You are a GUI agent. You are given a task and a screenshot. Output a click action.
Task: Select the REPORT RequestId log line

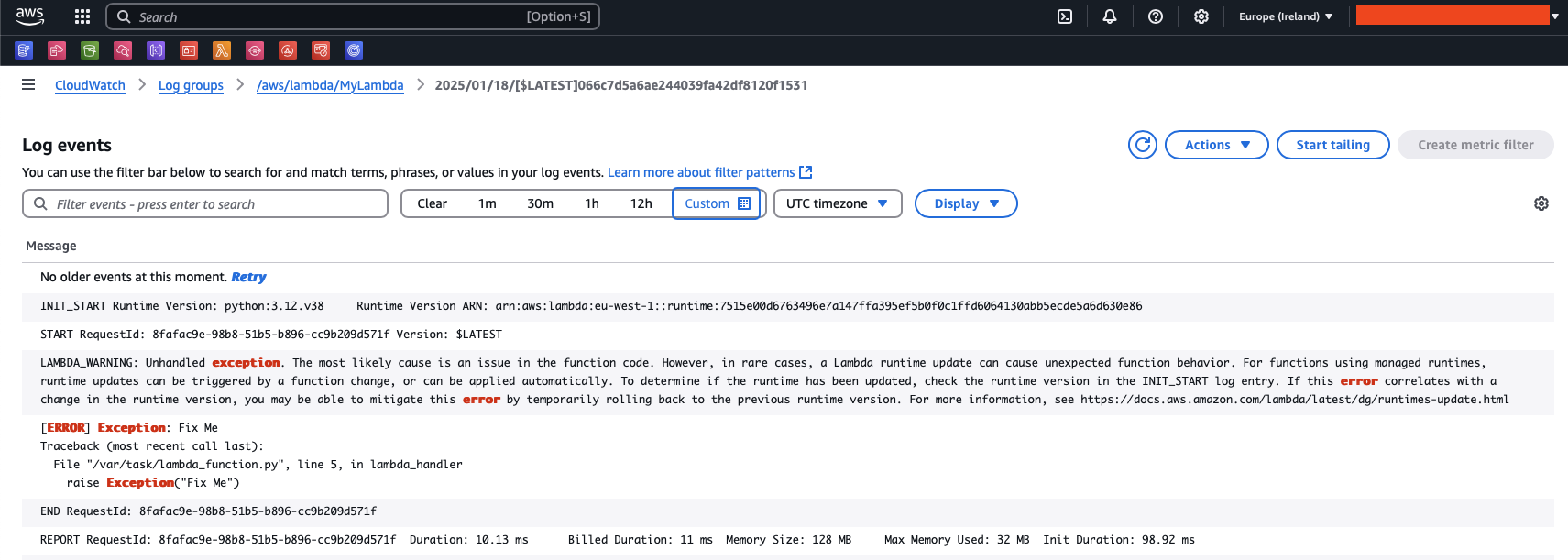788,540
